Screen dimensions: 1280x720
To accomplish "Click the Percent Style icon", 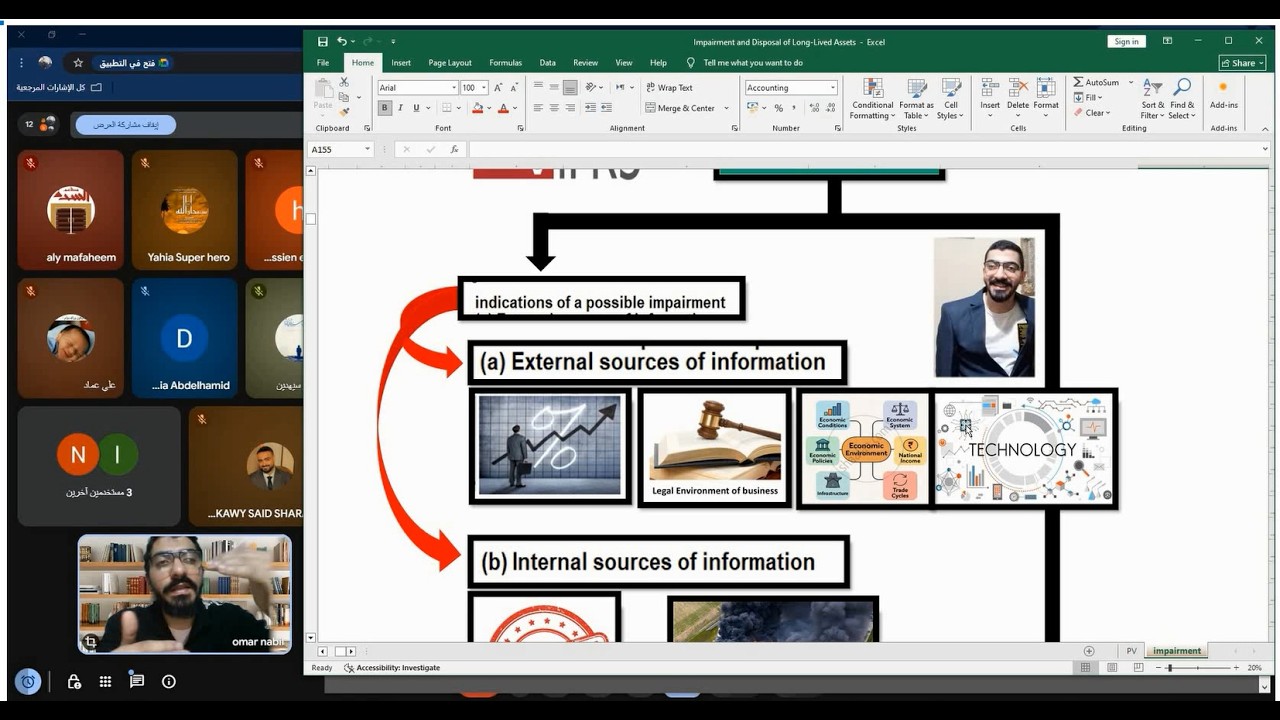I will tap(778, 108).
